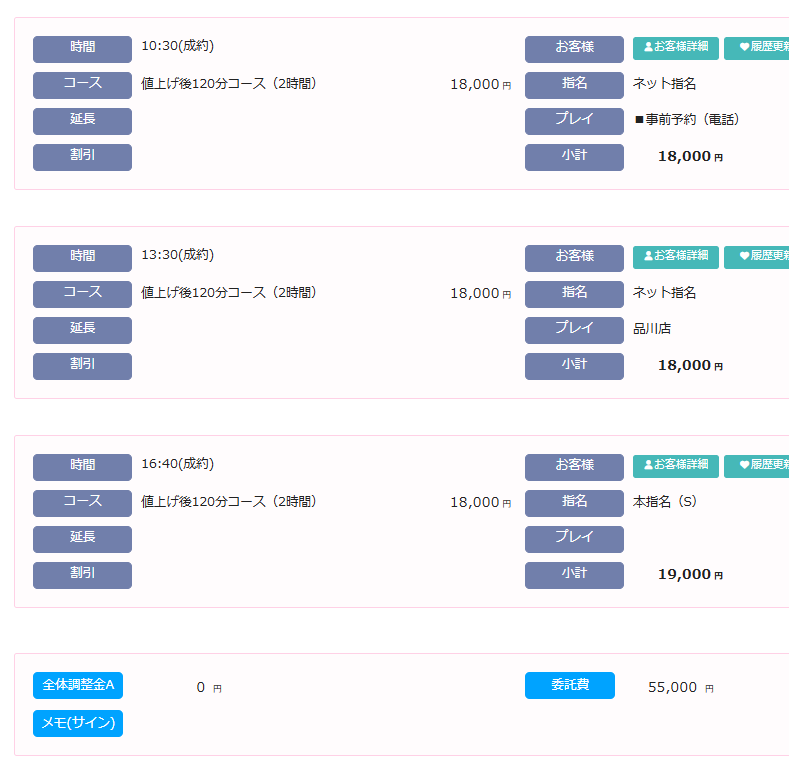Open お客様詳細 for the 16:40 booking
This screenshot has width=789, height=758.
(x=675, y=465)
